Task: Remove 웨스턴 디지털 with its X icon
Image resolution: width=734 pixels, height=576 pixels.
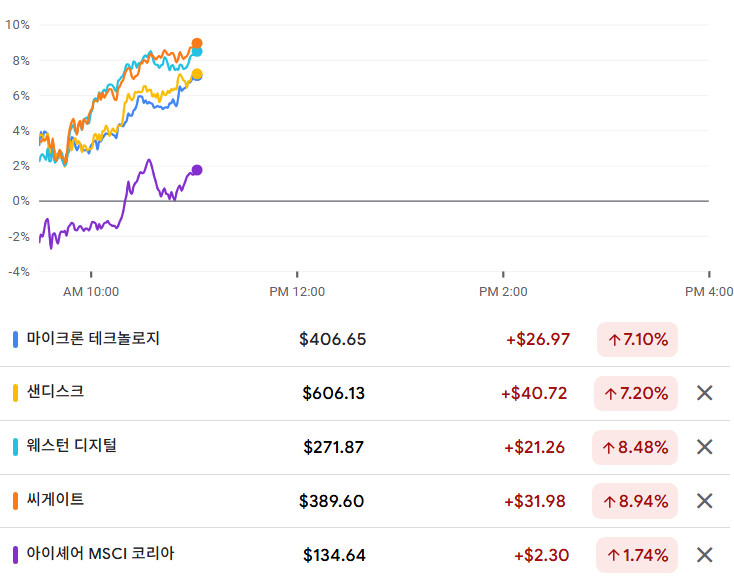Action: click(704, 447)
